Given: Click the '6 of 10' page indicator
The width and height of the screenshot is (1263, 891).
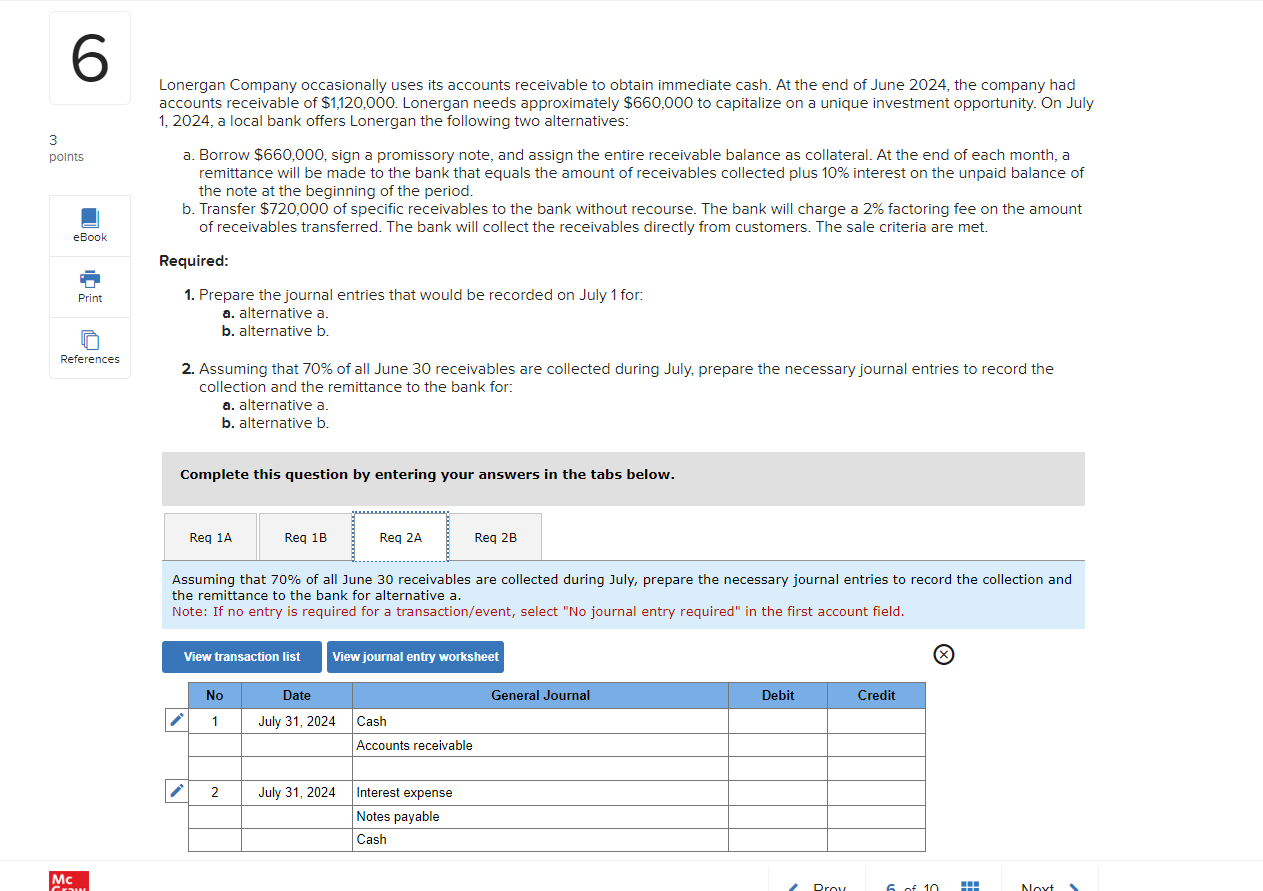Looking at the screenshot, I should [x=912, y=887].
